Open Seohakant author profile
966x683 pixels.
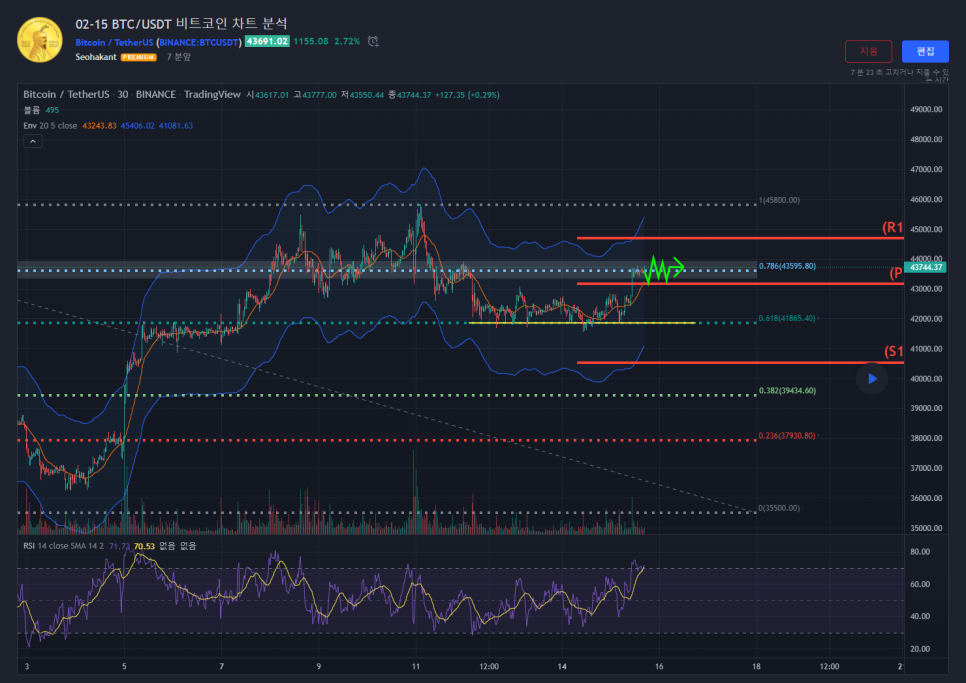coord(96,57)
